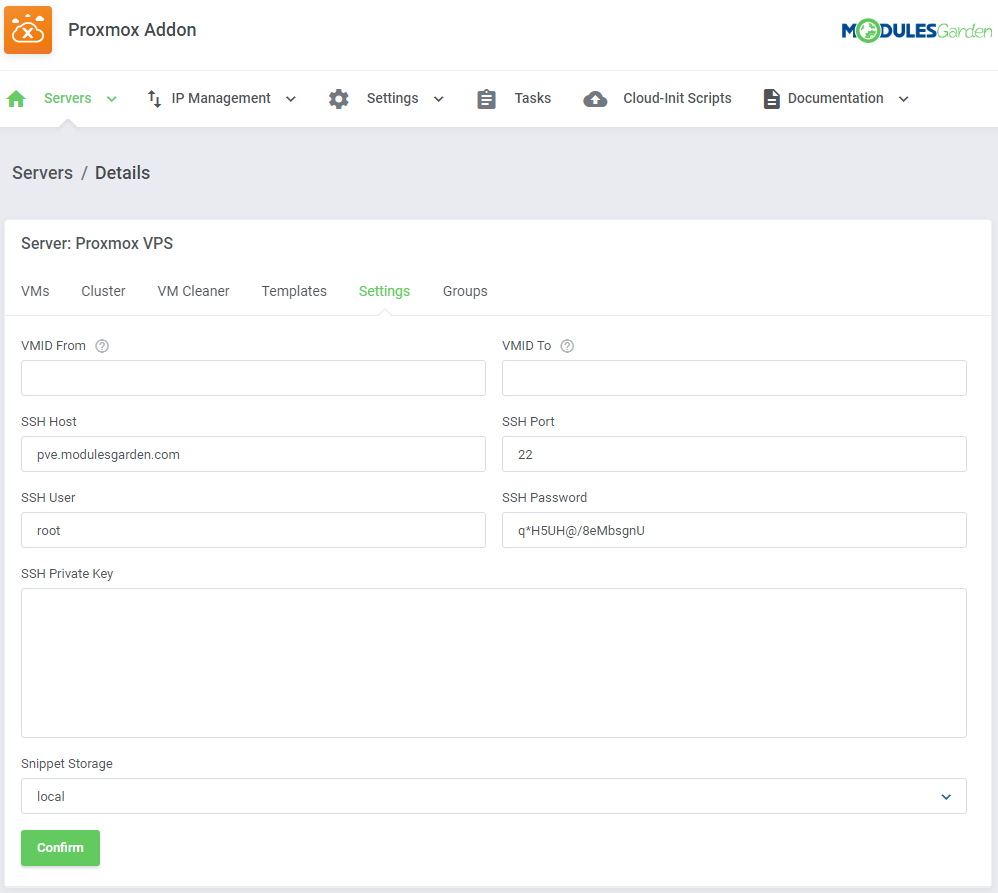Click the VMID From help icon

(102, 346)
